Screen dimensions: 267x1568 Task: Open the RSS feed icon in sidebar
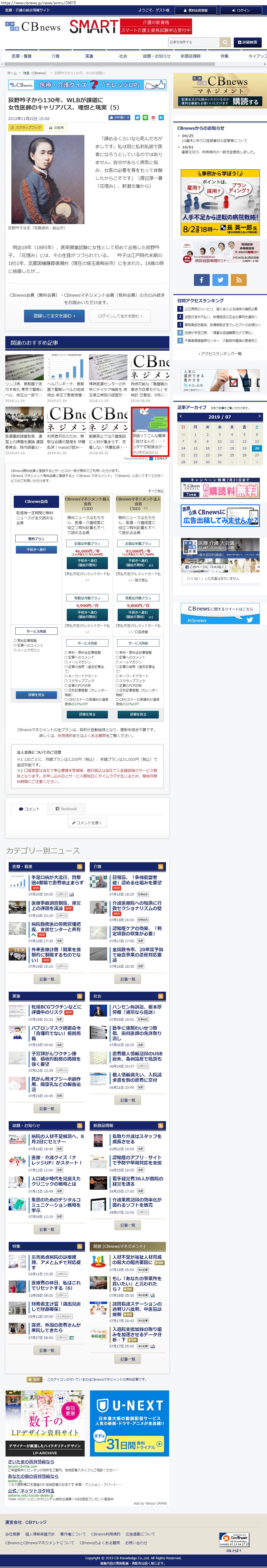(x=239, y=280)
